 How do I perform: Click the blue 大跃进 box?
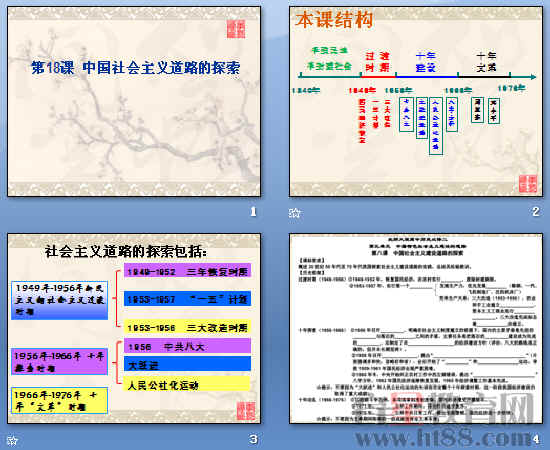187,364
